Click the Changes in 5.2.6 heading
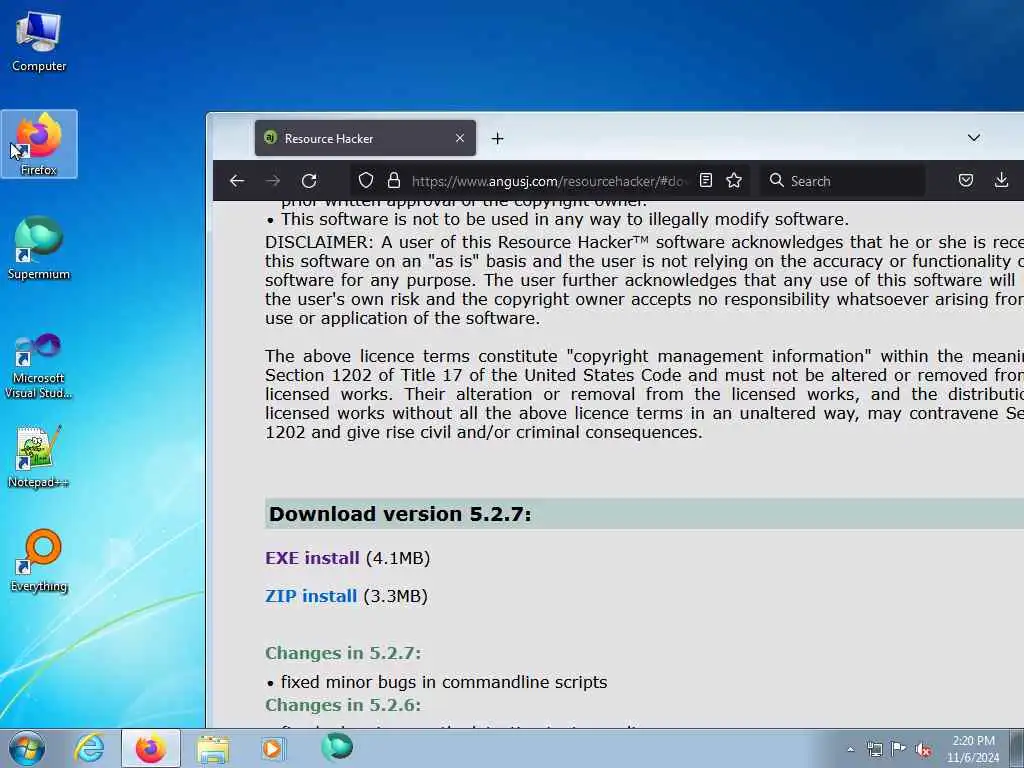The image size is (1024, 768). coord(344,705)
